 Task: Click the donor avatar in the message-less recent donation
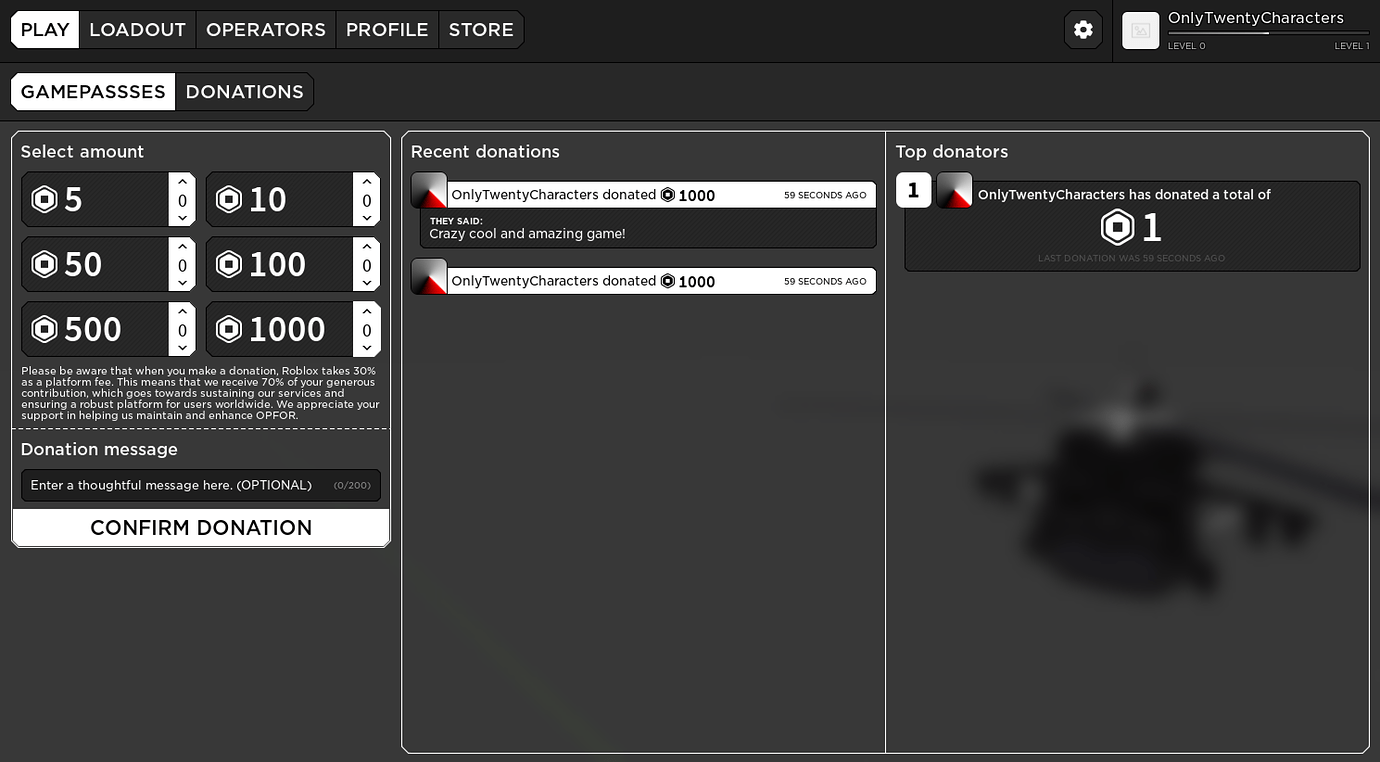pos(429,276)
